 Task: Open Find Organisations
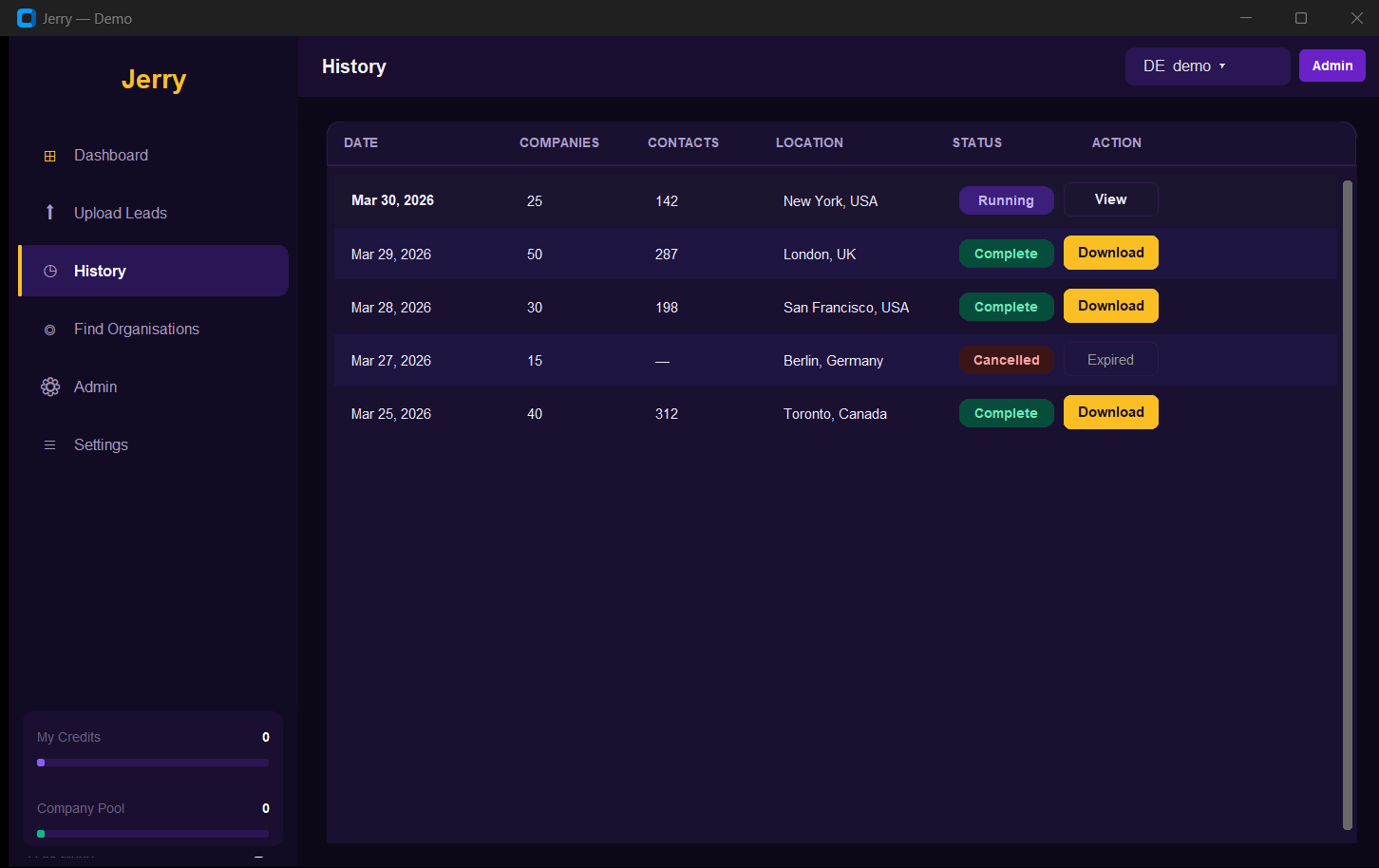[153, 330]
